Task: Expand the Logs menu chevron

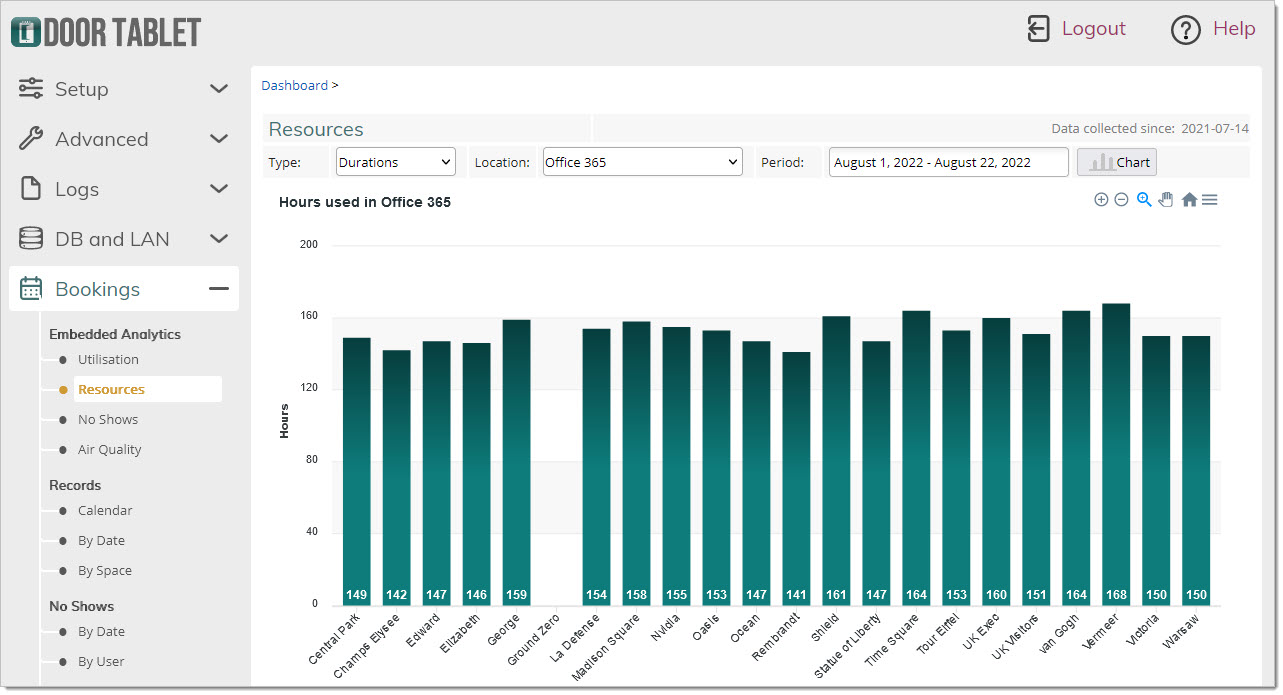Action: coord(219,189)
